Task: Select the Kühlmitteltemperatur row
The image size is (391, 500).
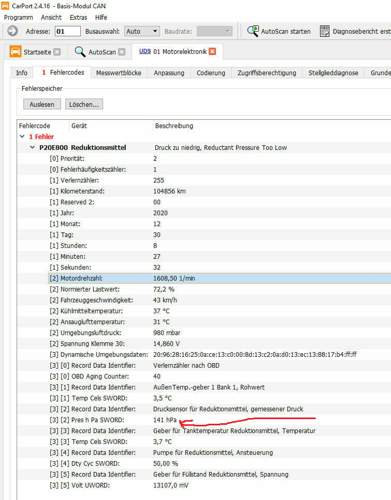Action: [x=204, y=311]
